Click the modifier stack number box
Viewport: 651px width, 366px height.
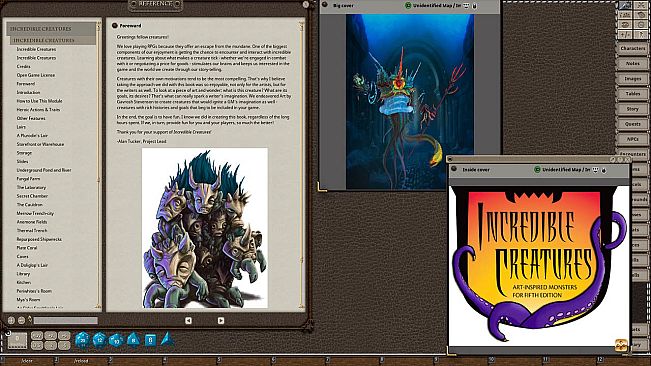pyautogui.click(x=17, y=341)
